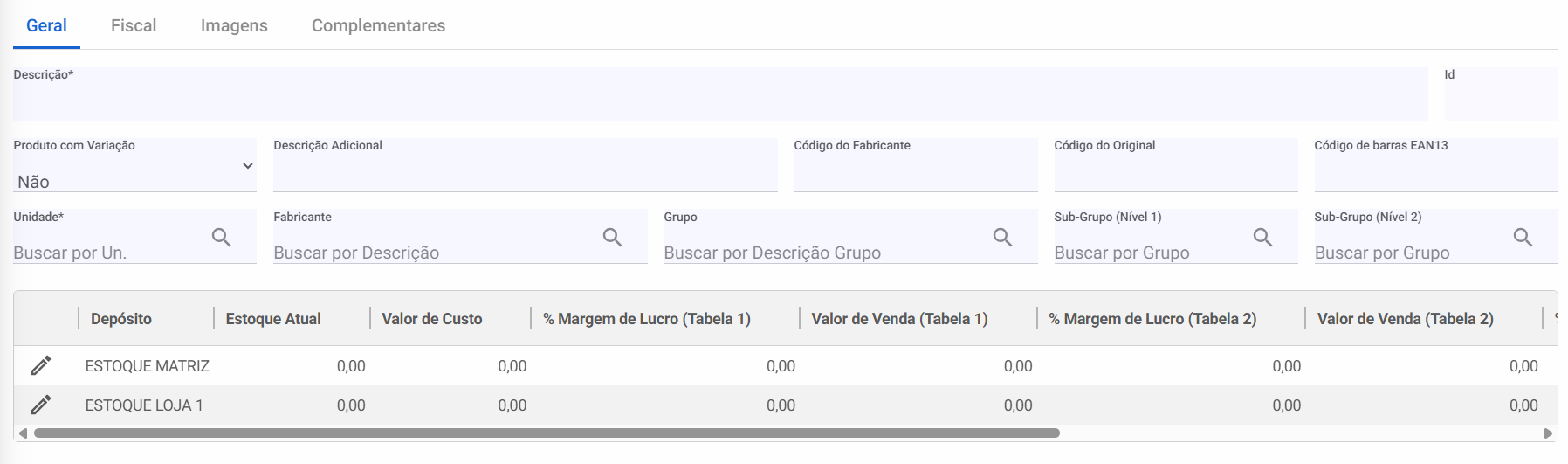Click the Código do Fabricante field

click(915, 173)
